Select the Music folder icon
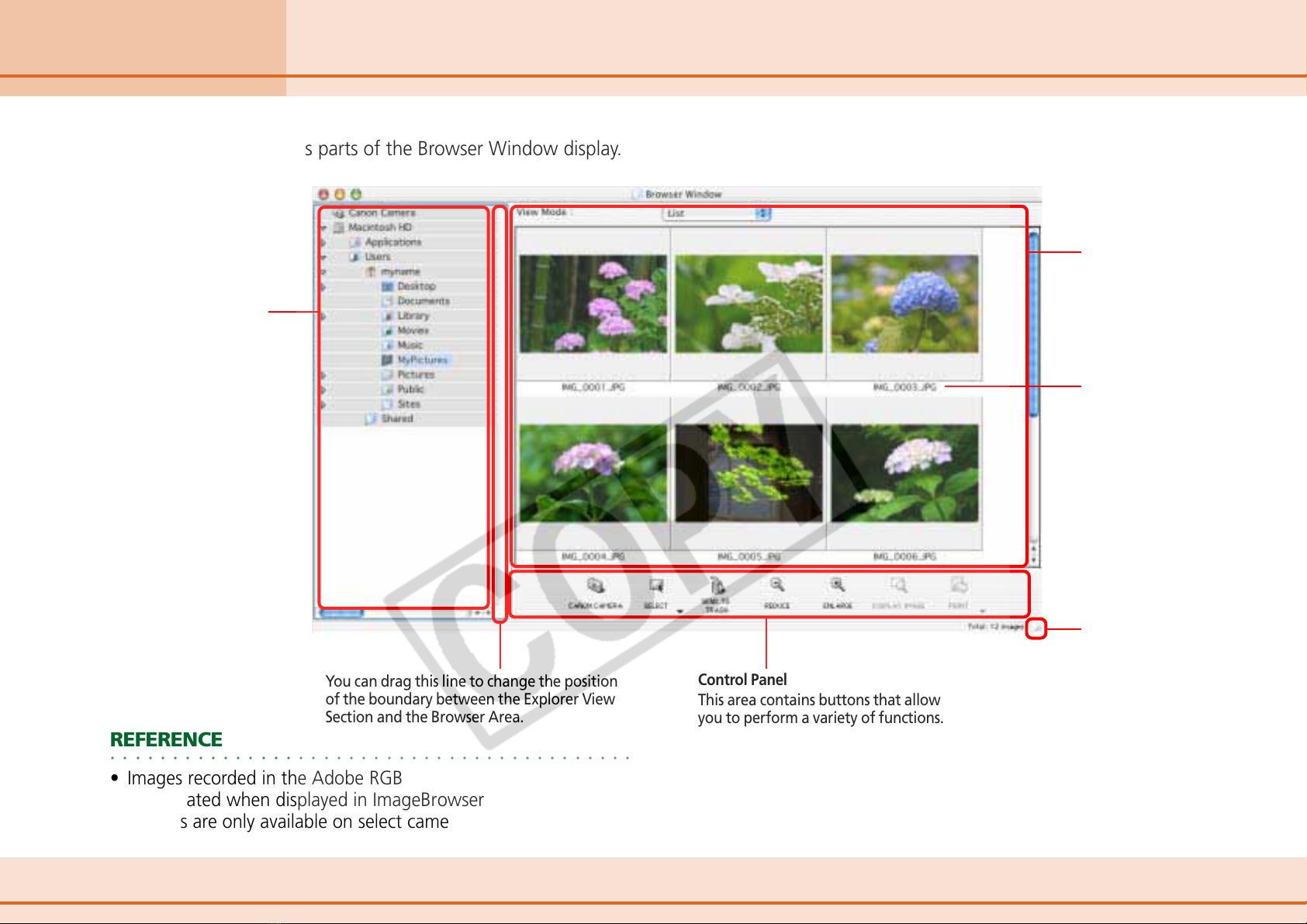This screenshot has width=1307, height=924. [x=388, y=345]
